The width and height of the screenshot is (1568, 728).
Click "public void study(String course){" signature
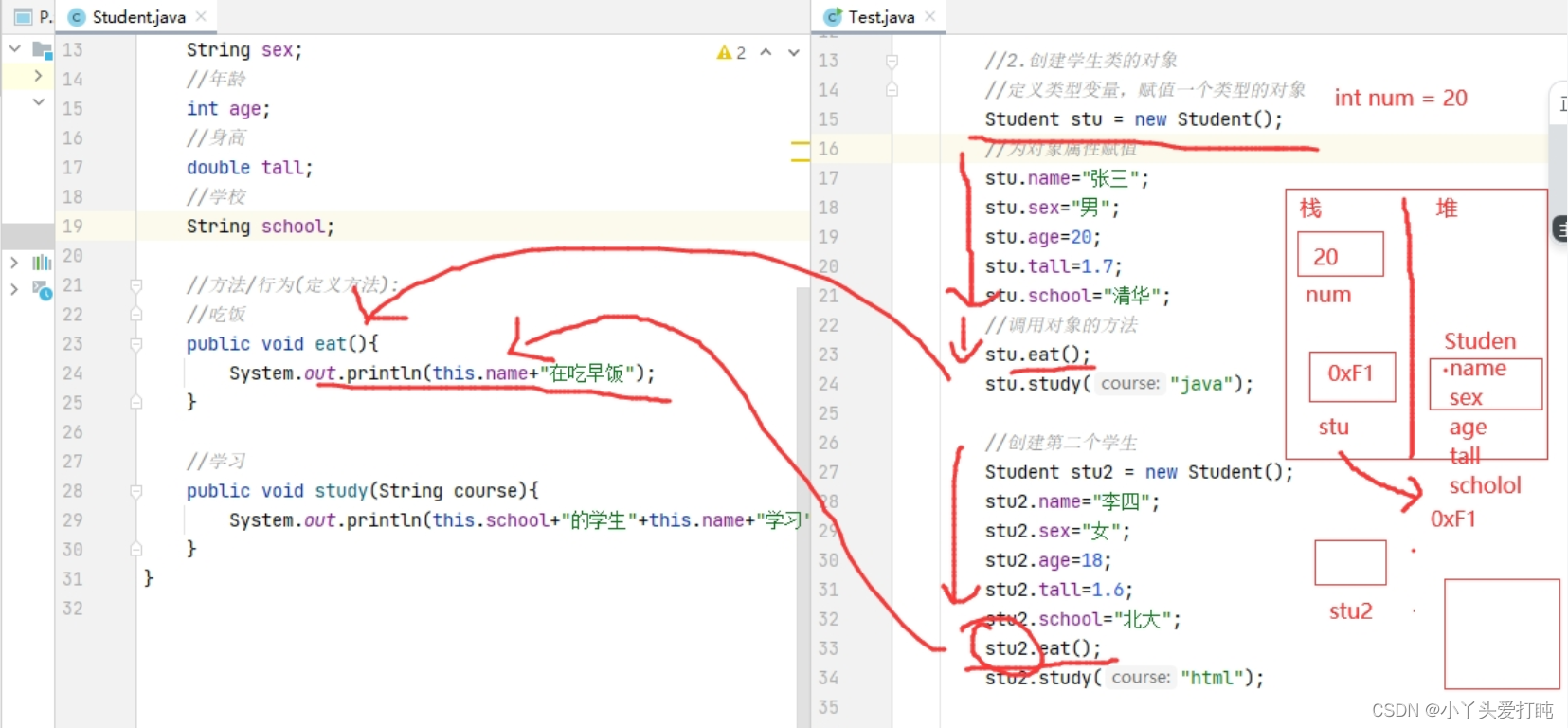pyautogui.click(x=363, y=491)
